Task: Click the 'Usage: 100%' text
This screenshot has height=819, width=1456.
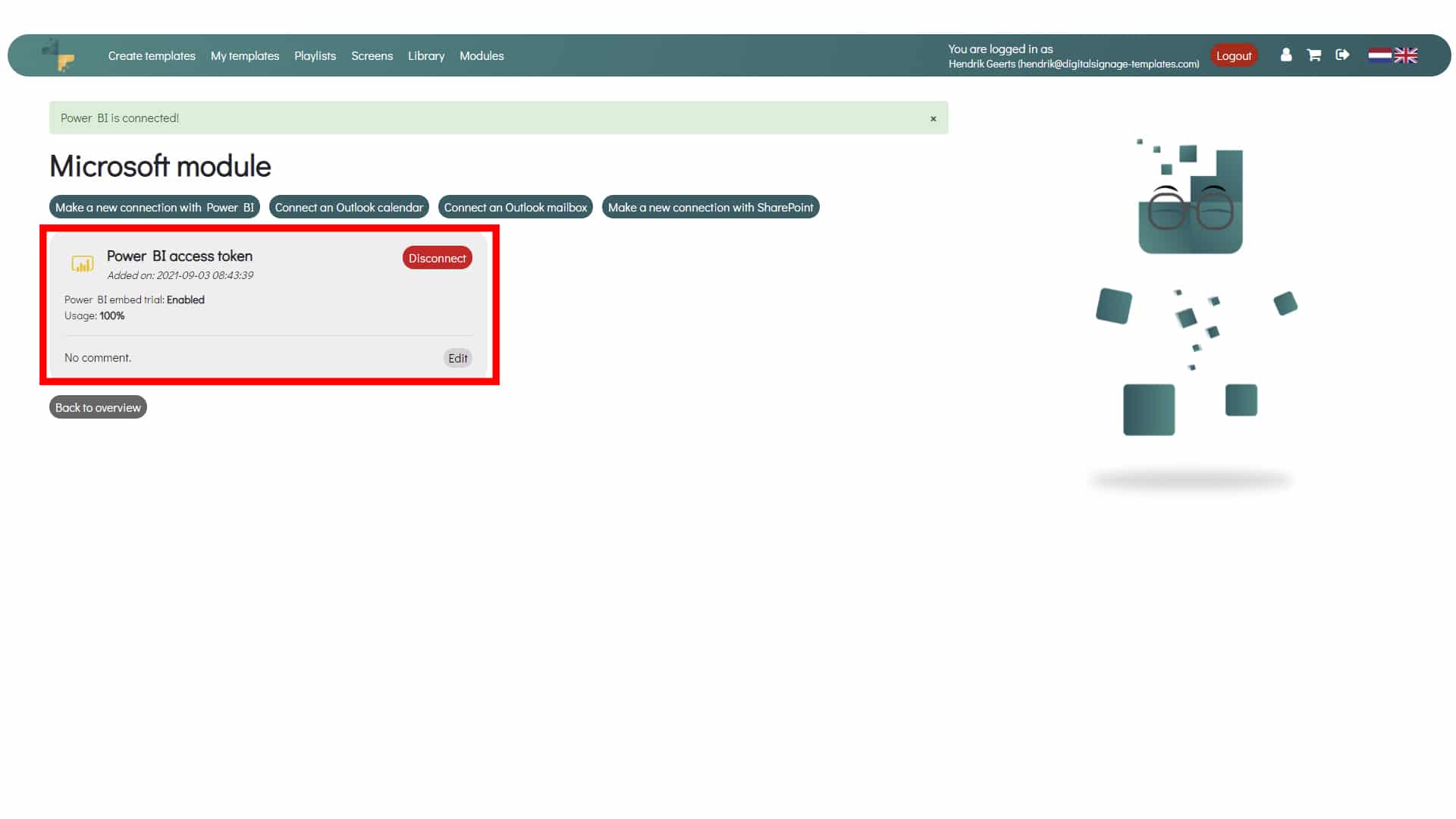Action: [95, 315]
